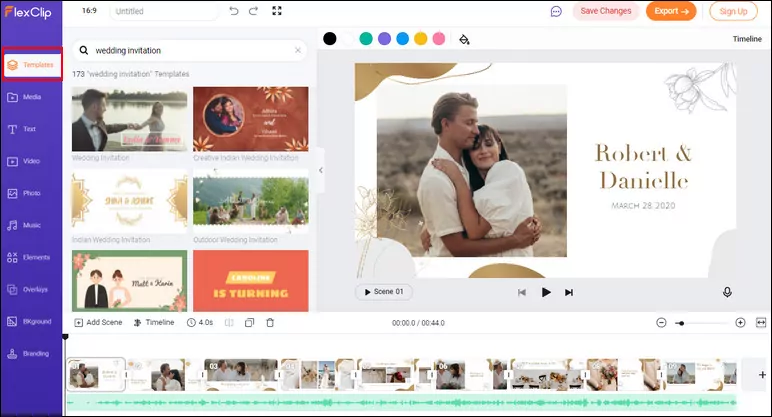Select the blue color swatch
The width and height of the screenshot is (772, 417).
(x=402, y=38)
